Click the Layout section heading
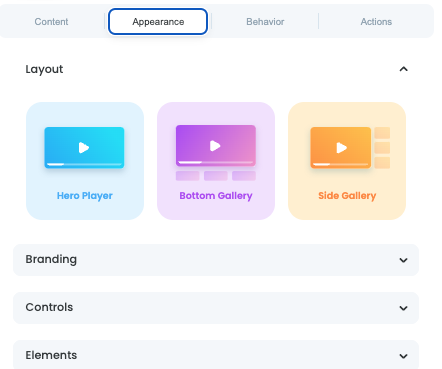Viewport: 442px width, 369px height. [x=44, y=69]
